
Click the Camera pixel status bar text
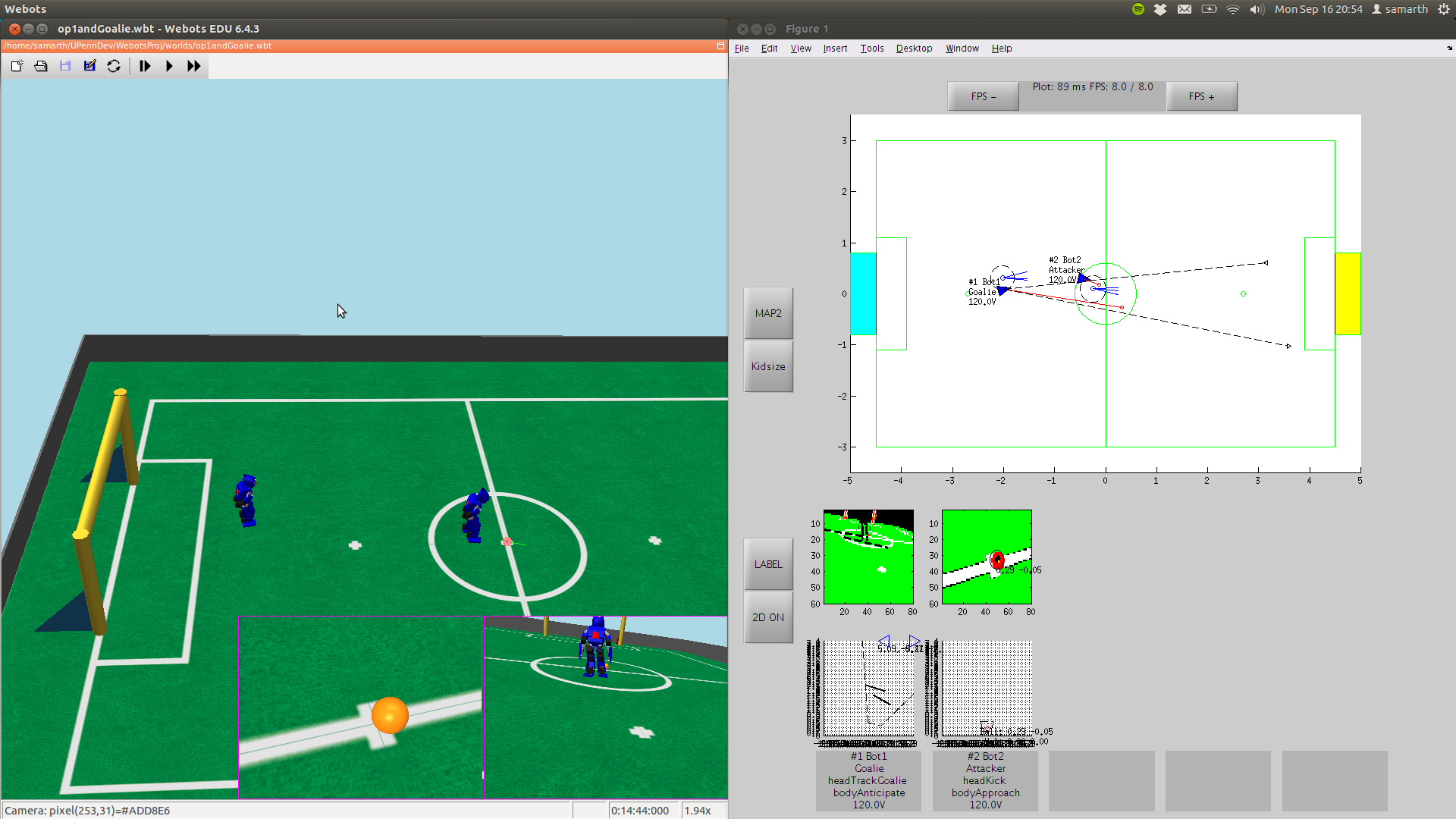click(x=87, y=810)
